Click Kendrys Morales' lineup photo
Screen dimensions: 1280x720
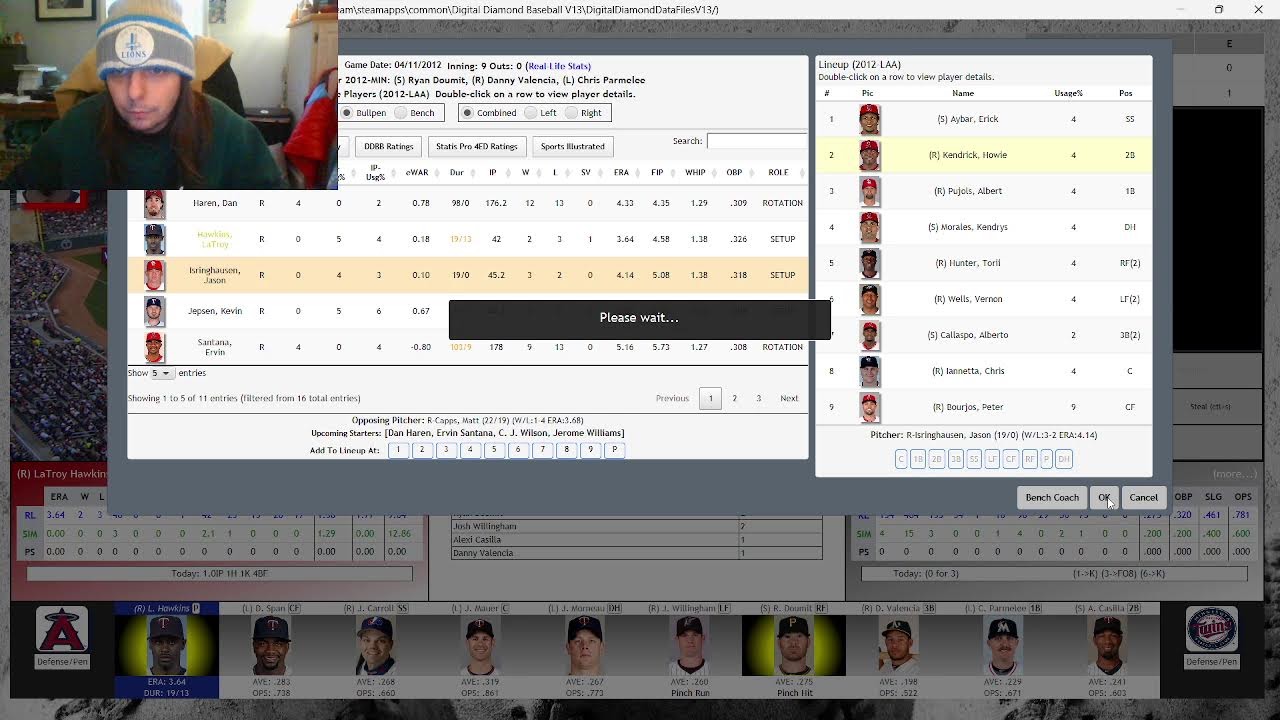click(x=869, y=227)
